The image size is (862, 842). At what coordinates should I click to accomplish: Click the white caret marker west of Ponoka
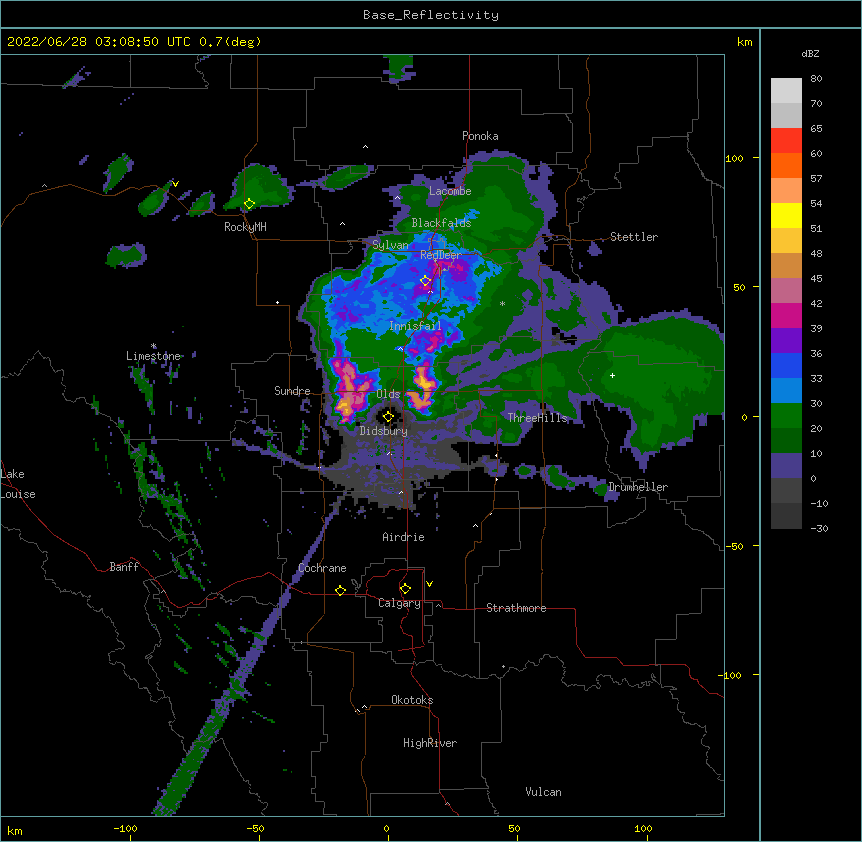point(365,147)
